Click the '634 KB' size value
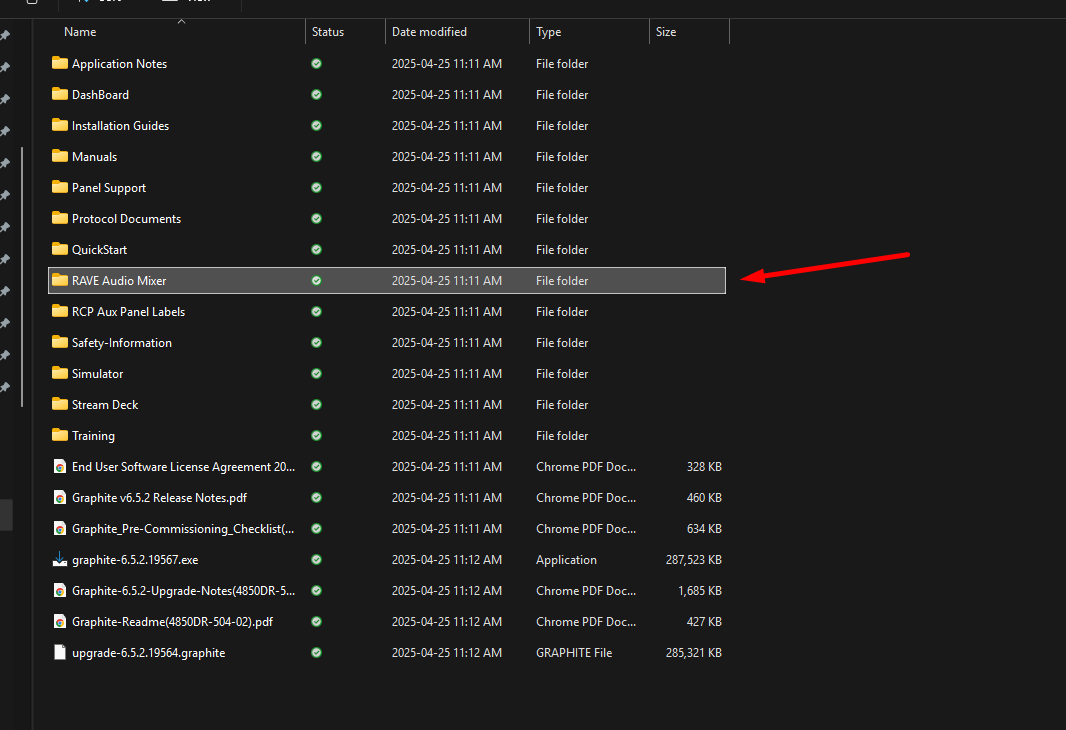 point(704,528)
